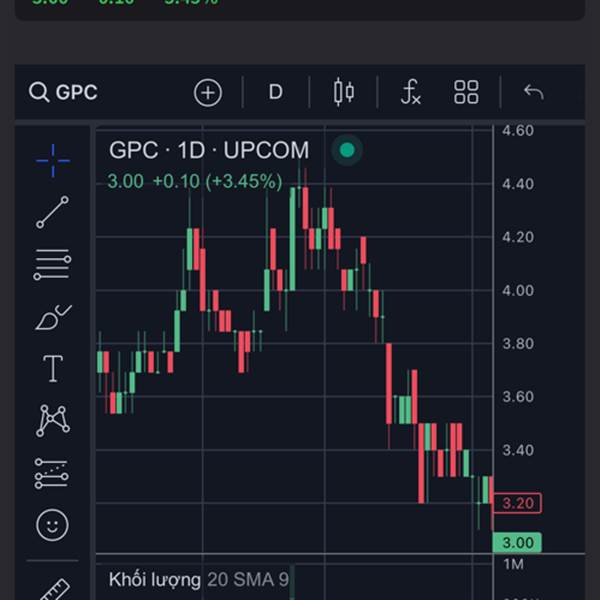The image size is (600, 600).
Task: Add a symbol to compare (plus icon)
Action: (x=208, y=93)
